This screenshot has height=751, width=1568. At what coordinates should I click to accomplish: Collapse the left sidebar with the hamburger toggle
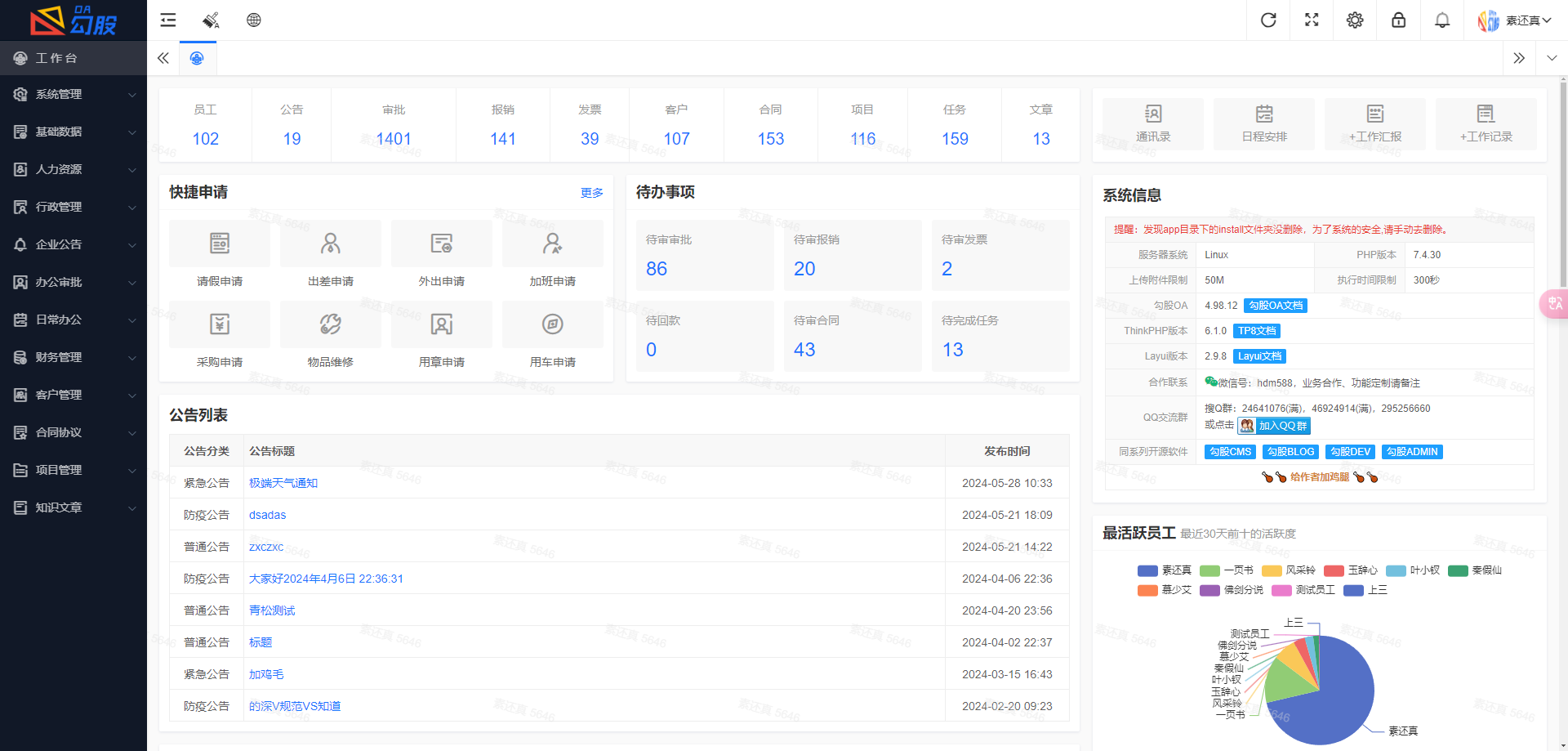pyautogui.click(x=167, y=20)
